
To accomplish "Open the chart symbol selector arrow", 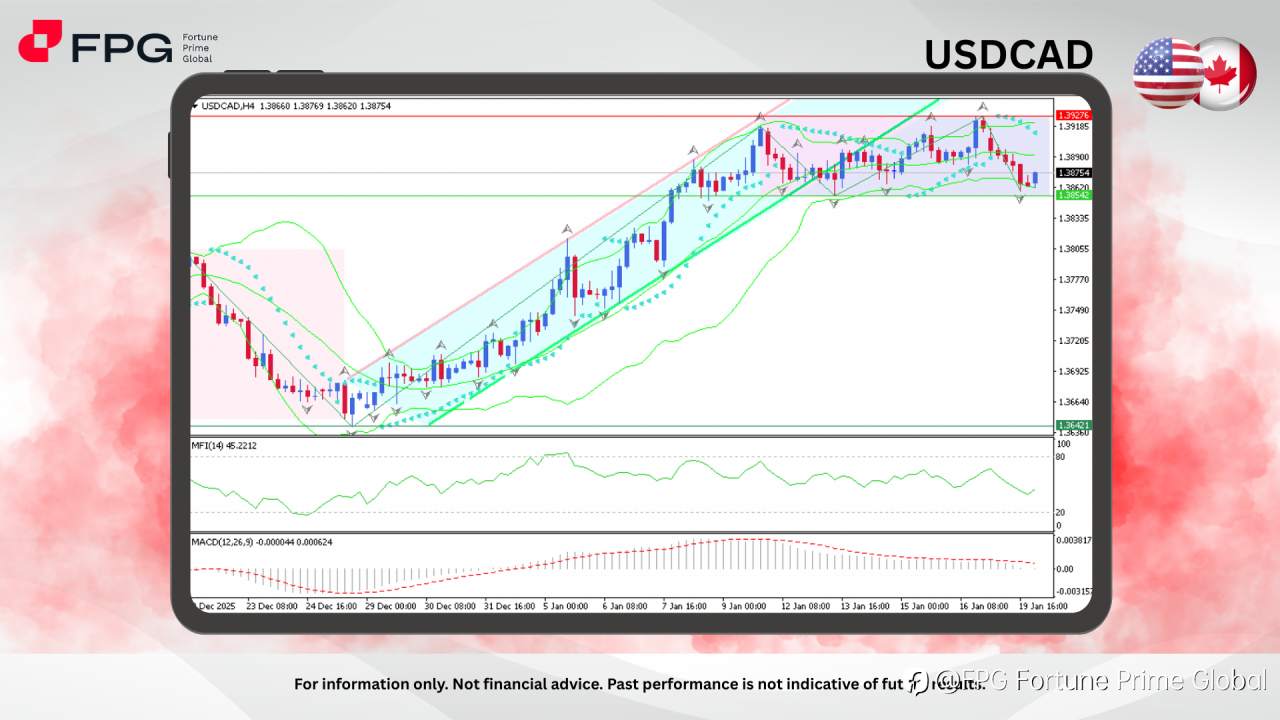I will click(195, 105).
